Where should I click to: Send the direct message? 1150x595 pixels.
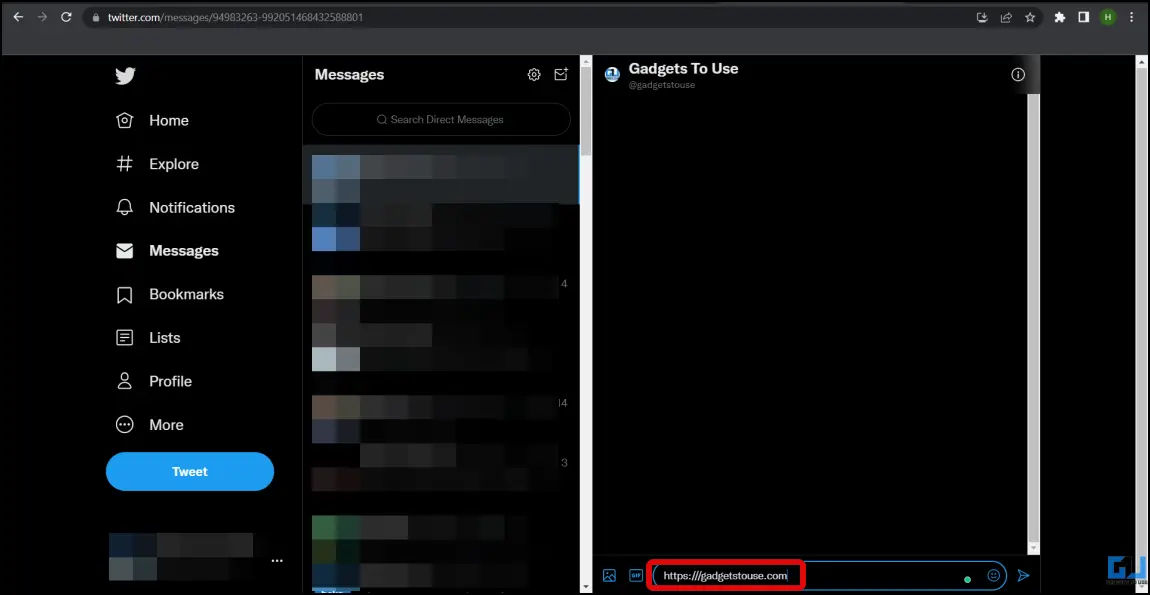tap(1024, 576)
